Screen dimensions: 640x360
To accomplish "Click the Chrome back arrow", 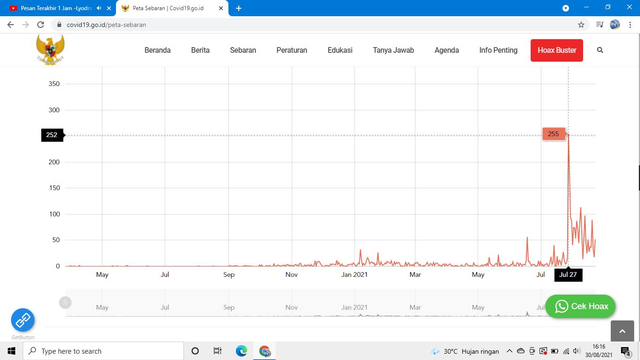I will pos(11,24).
